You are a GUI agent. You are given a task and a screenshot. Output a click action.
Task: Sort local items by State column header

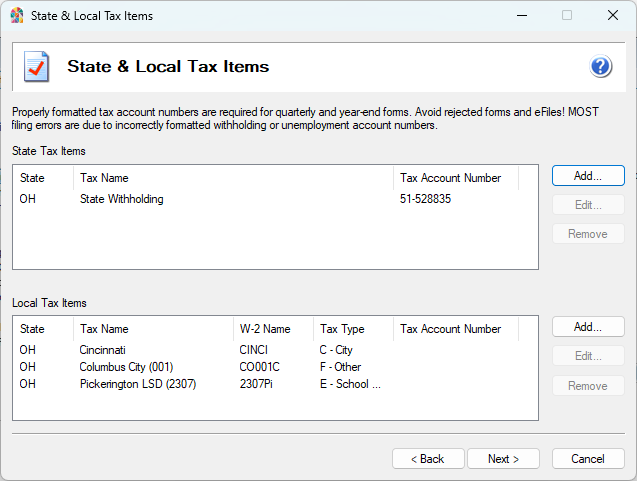(x=42, y=329)
